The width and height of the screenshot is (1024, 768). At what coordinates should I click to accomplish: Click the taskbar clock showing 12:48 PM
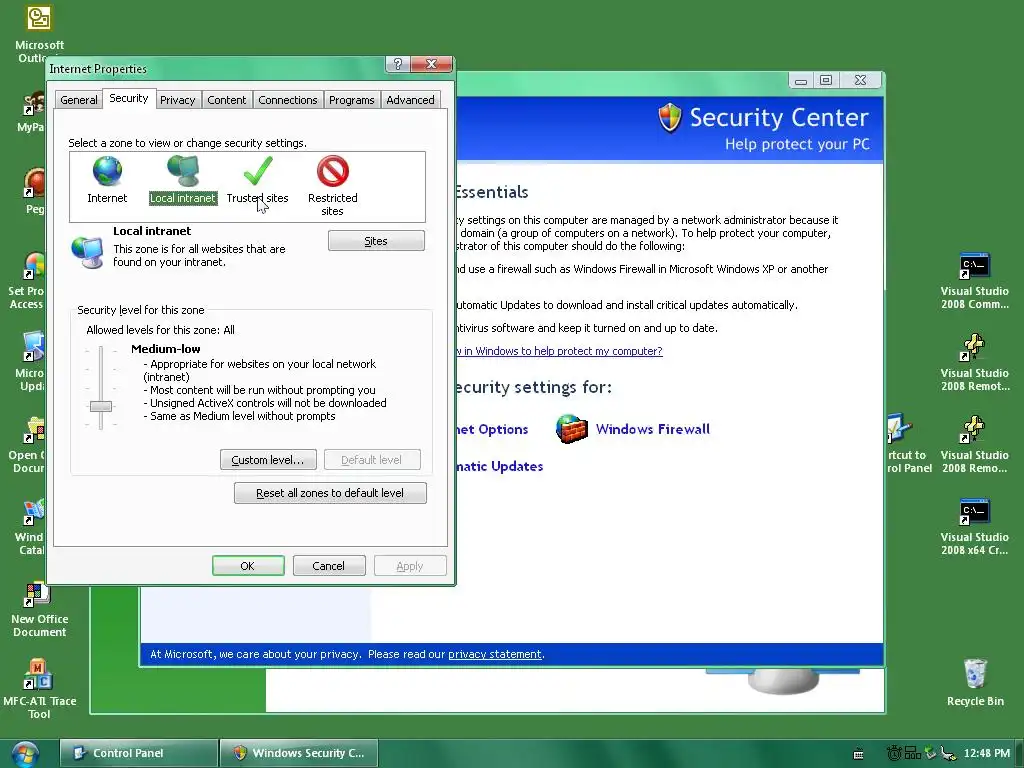pos(986,753)
